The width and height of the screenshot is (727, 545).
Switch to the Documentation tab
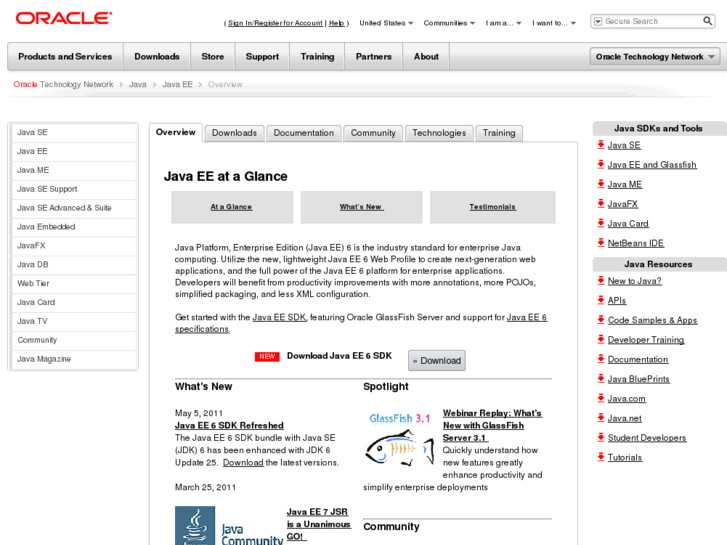304,133
